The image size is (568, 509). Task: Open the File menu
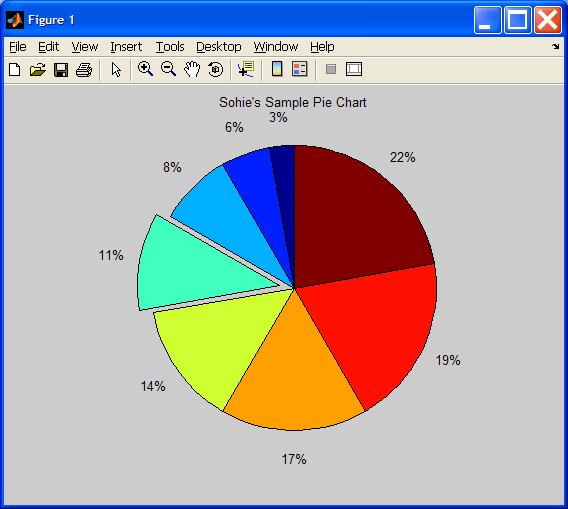(x=18, y=47)
